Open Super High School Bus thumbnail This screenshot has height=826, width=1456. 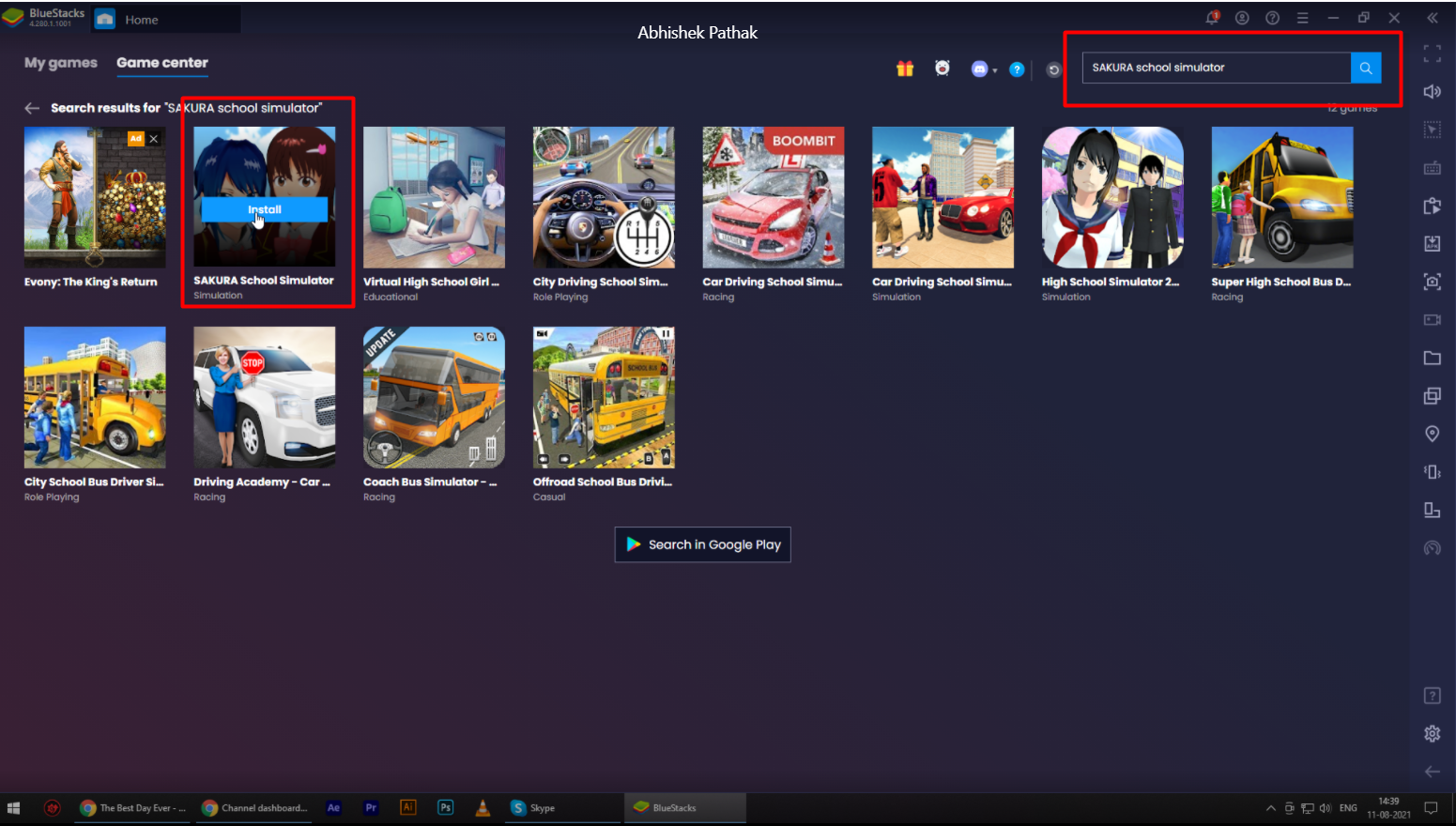(x=1282, y=197)
